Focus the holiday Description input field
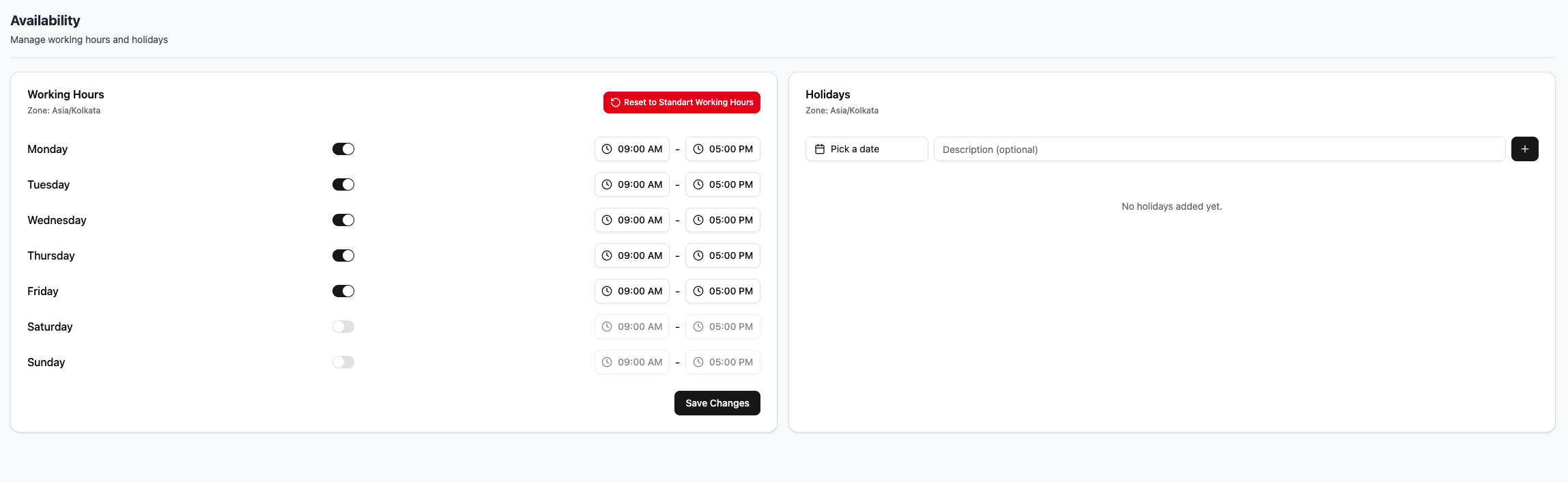The image size is (1568, 483). pos(1219,149)
